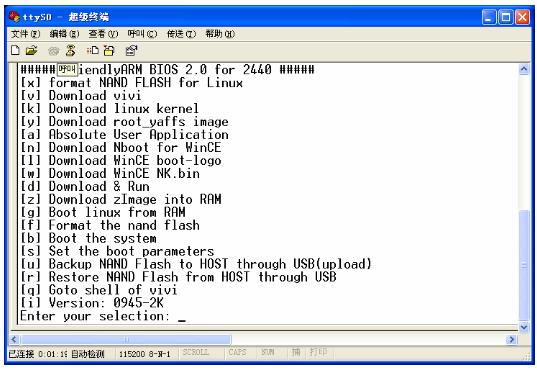Close the ttyS0 HyperTerminal window
Image resolution: width=537 pixels, height=370 pixels.
522,17
